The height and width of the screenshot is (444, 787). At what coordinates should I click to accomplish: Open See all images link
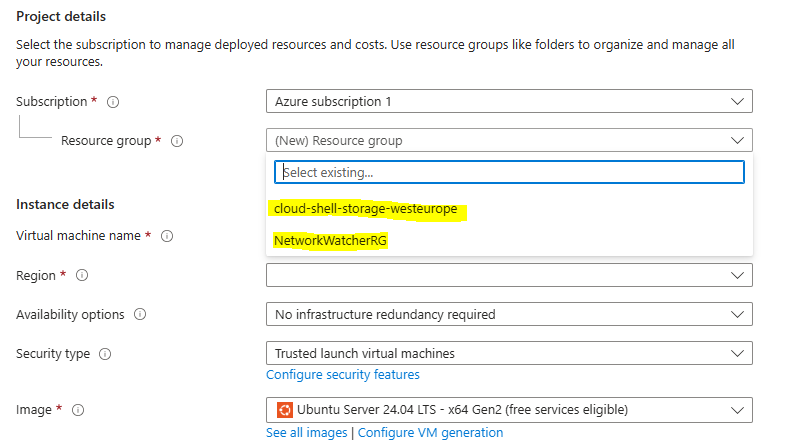(307, 432)
